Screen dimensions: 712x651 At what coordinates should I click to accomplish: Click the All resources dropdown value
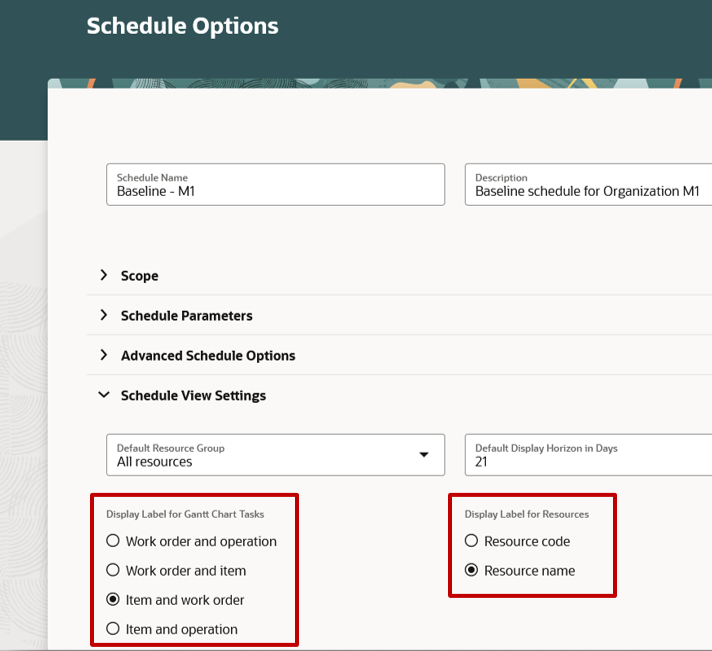point(154,462)
